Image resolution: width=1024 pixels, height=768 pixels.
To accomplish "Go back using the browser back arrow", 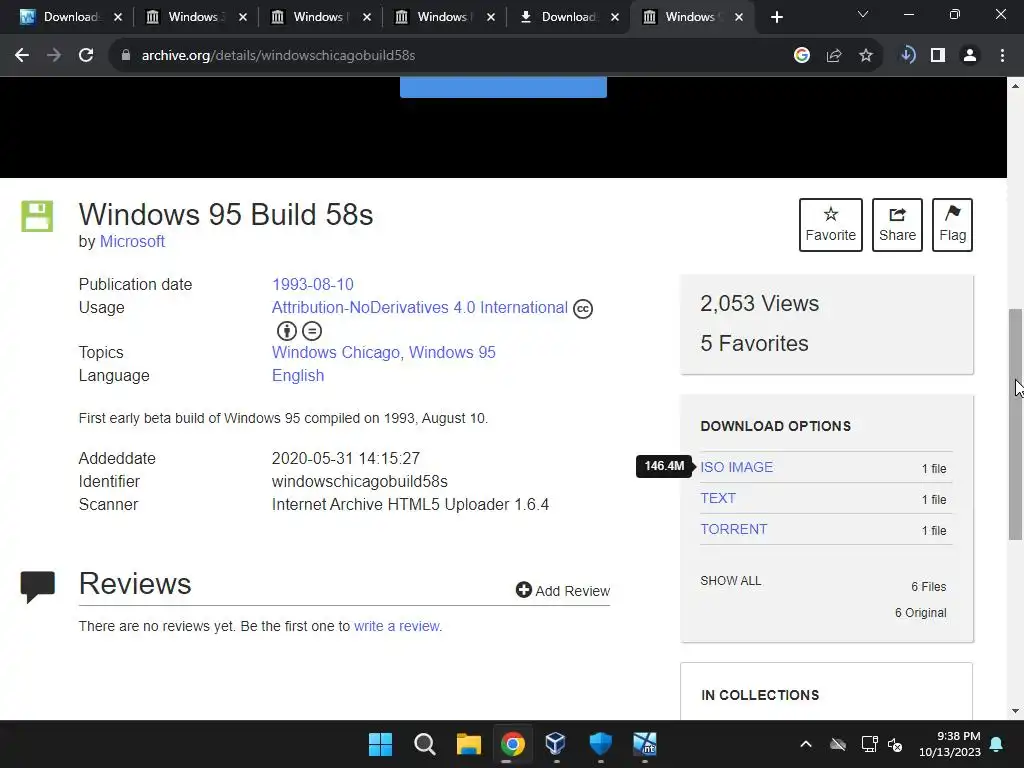I will pos(22,56).
